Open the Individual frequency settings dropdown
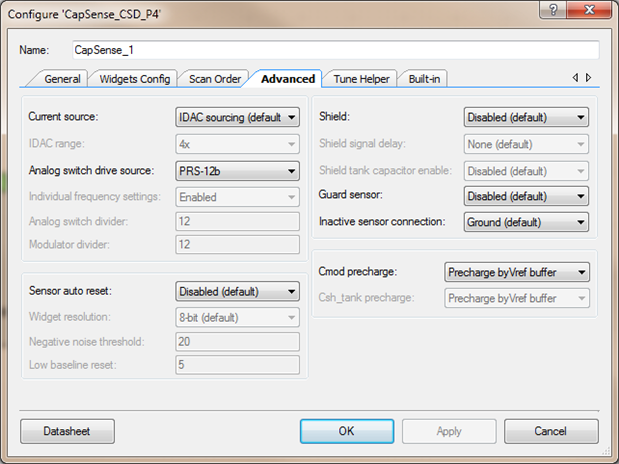The image size is (619, 464). (x=237, y=197)
